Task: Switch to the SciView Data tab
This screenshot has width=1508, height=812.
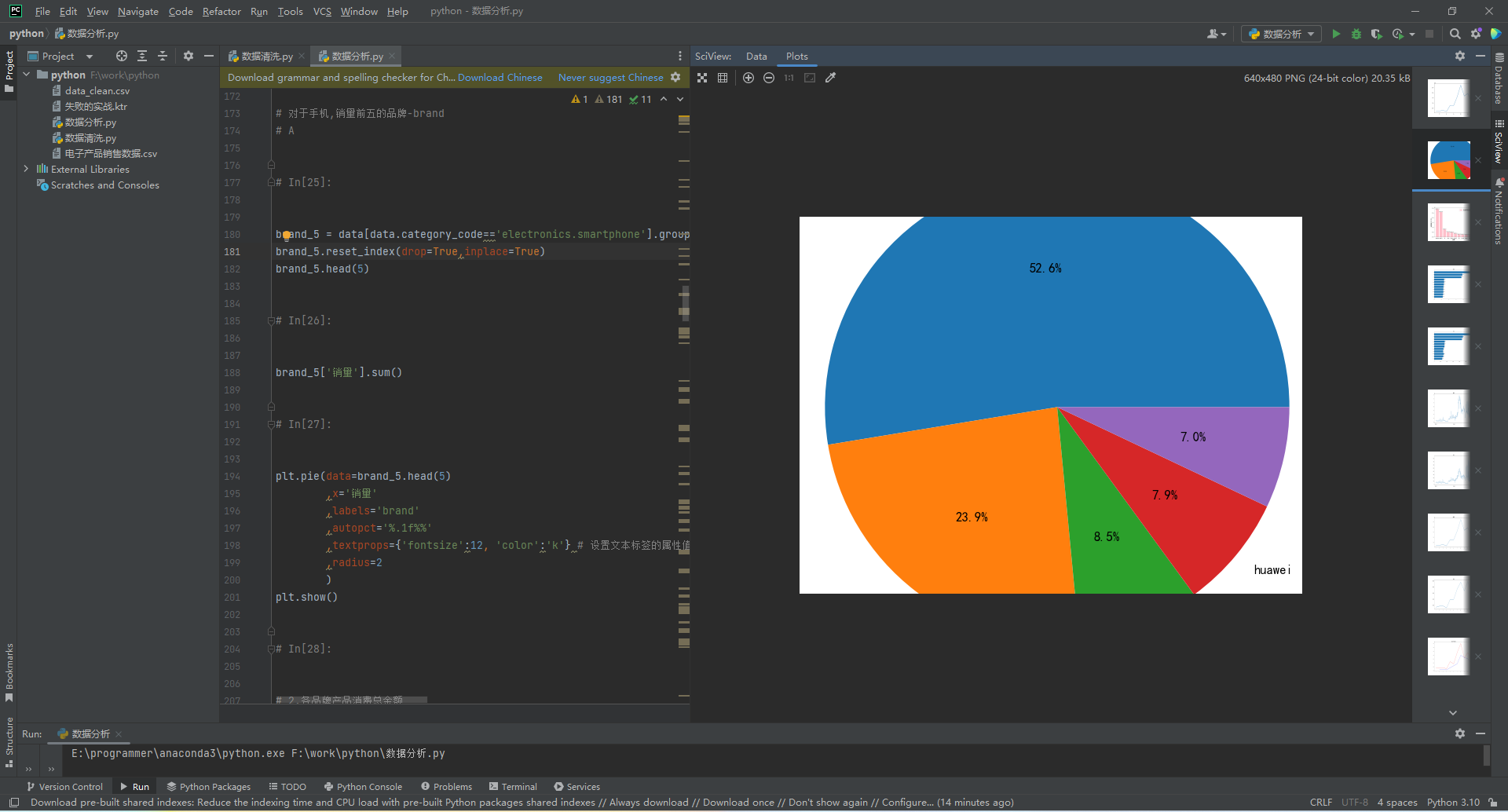Action: 756,56
